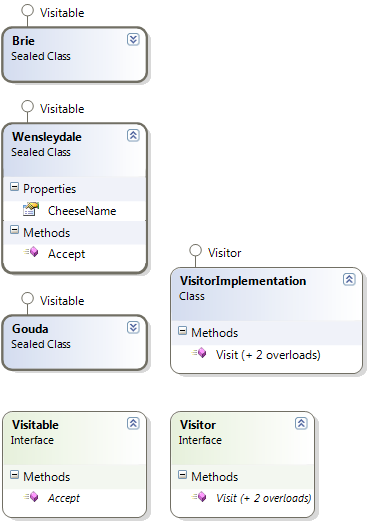The width and height of the screenshot is (373, 528).
Task: Collapse the Visitor interface box chevron
Action: (x=301, y=423)
